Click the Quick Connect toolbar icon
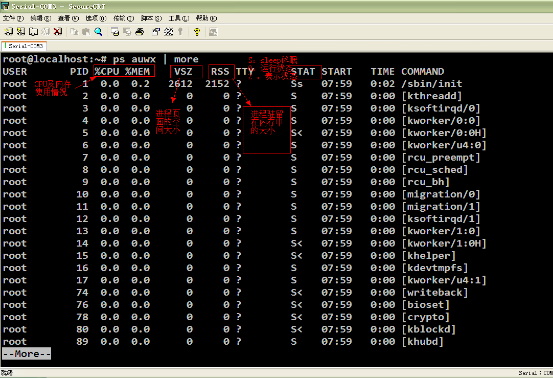Image resolution: width=553 pixels, height=378 pixels. click(21, 32)
